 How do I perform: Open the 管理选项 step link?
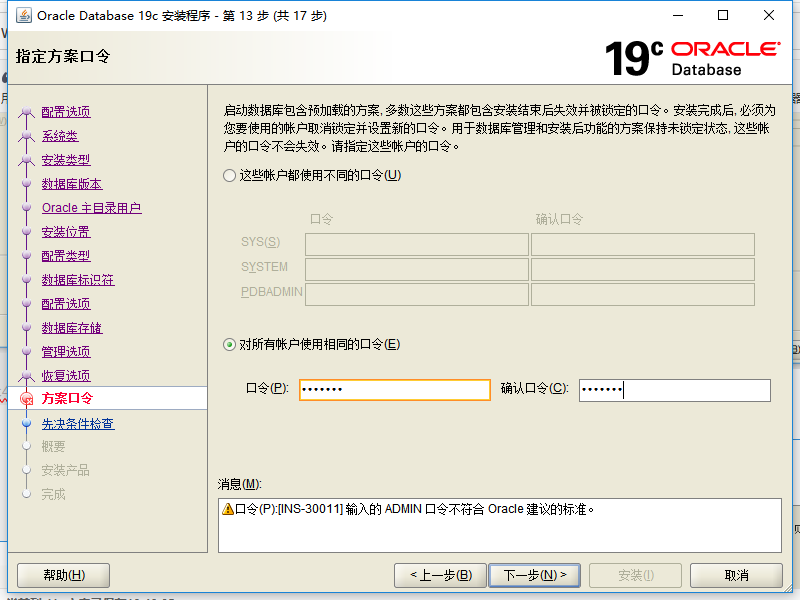(66, 352)
